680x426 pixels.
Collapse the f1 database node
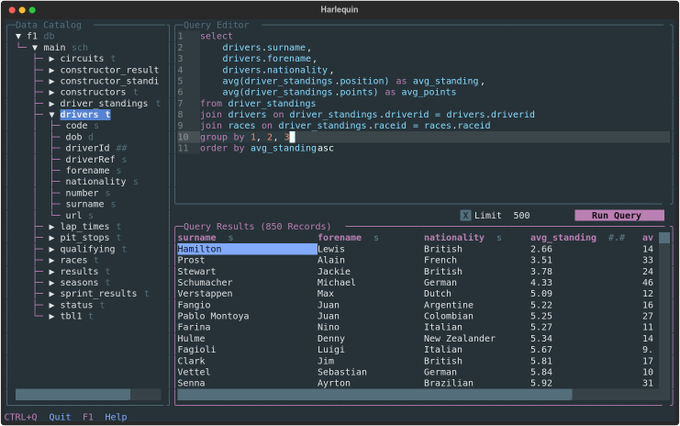click(19, 36)
